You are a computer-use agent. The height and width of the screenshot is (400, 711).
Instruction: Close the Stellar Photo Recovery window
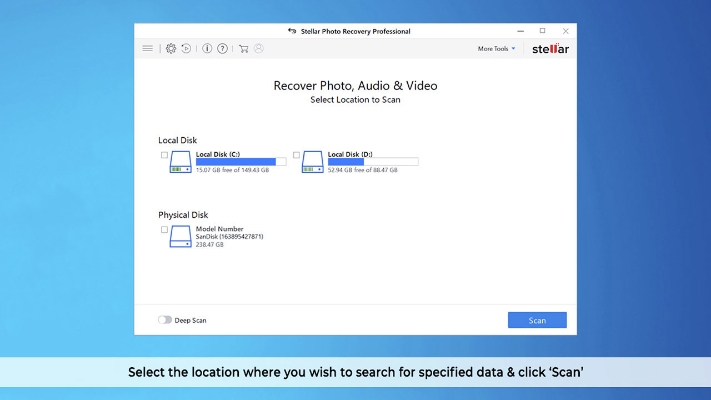[565, 31]
